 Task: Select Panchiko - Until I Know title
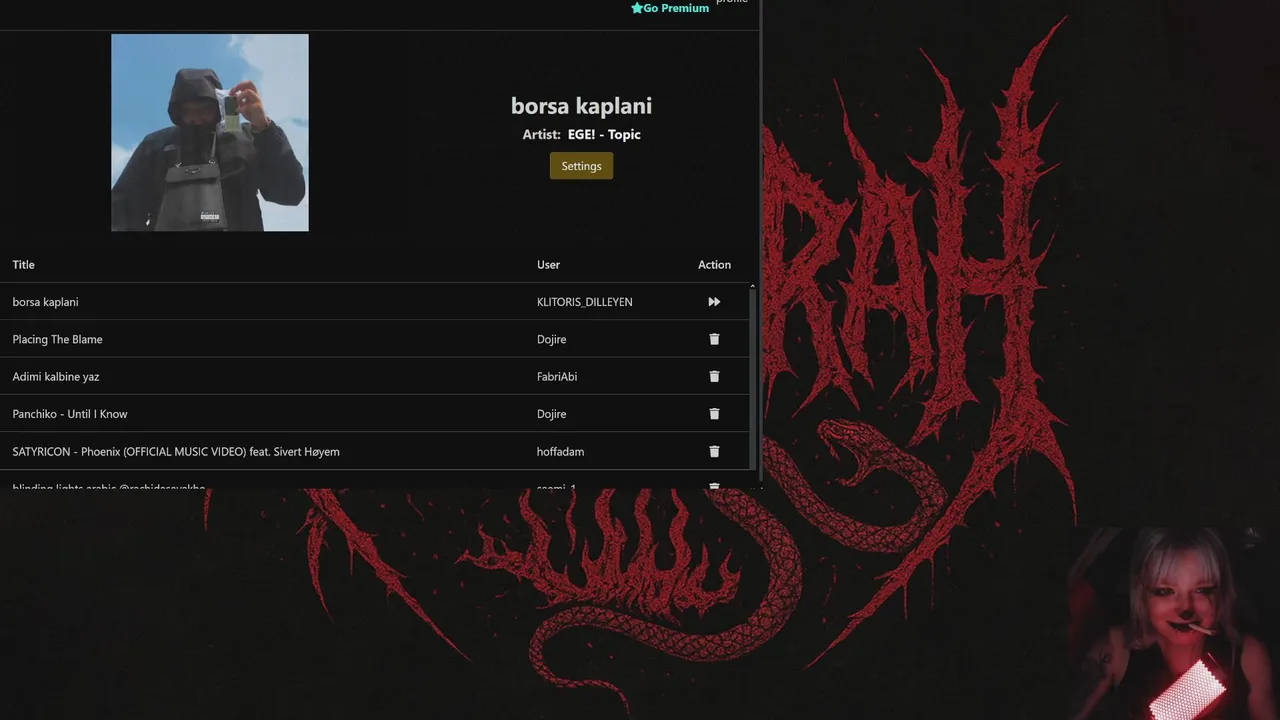[x=70, y=414]
